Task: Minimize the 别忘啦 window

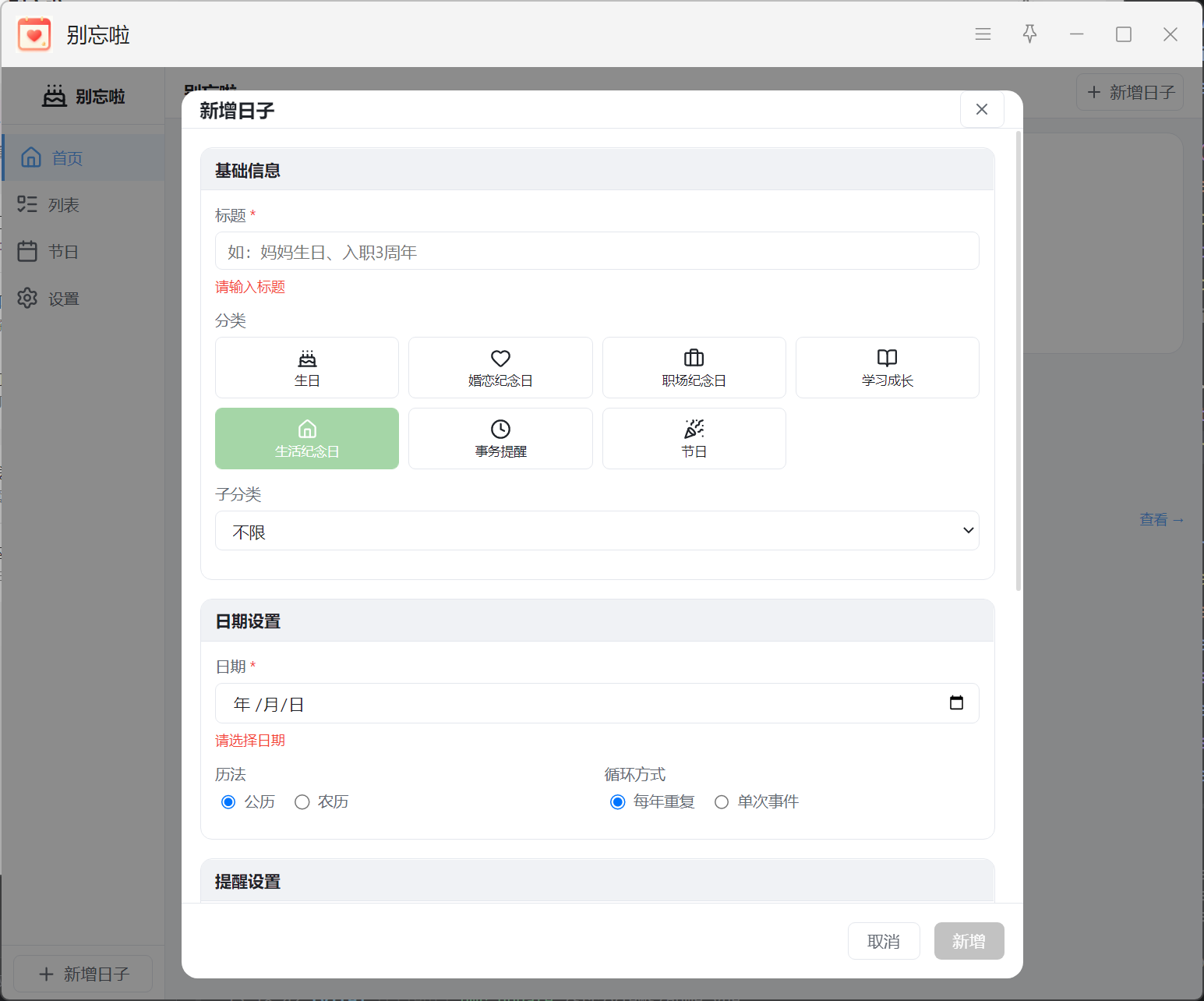Action: point(1076,34)
